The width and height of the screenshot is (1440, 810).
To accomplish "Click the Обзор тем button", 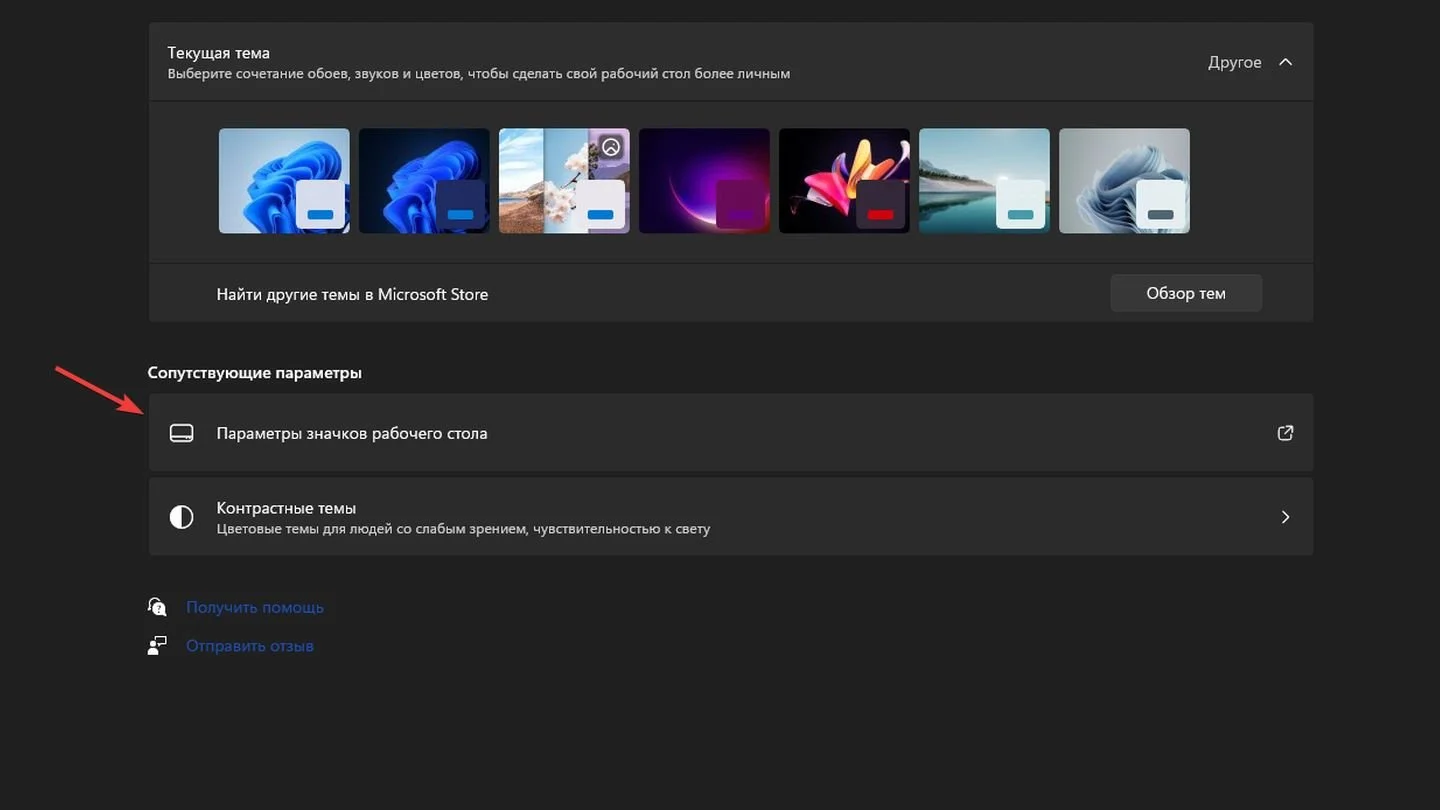I will pos(1186,293).
